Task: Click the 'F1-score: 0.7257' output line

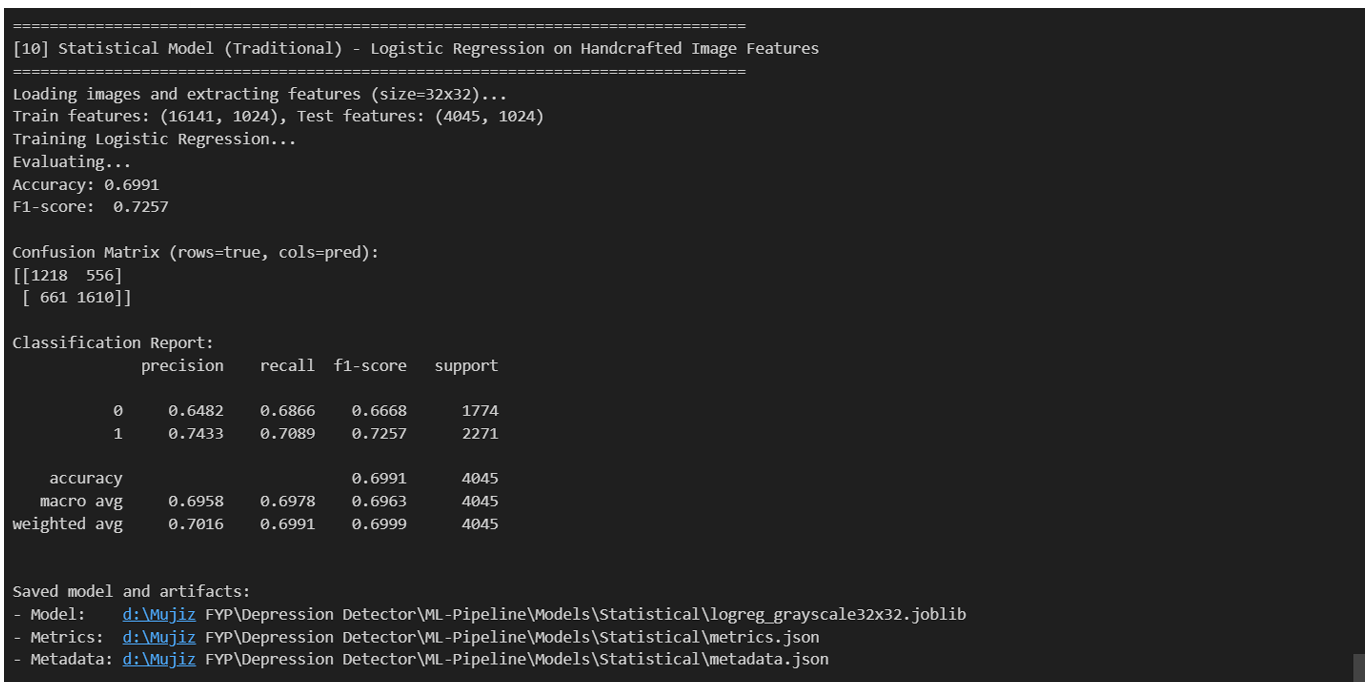Action: point(90,207)
